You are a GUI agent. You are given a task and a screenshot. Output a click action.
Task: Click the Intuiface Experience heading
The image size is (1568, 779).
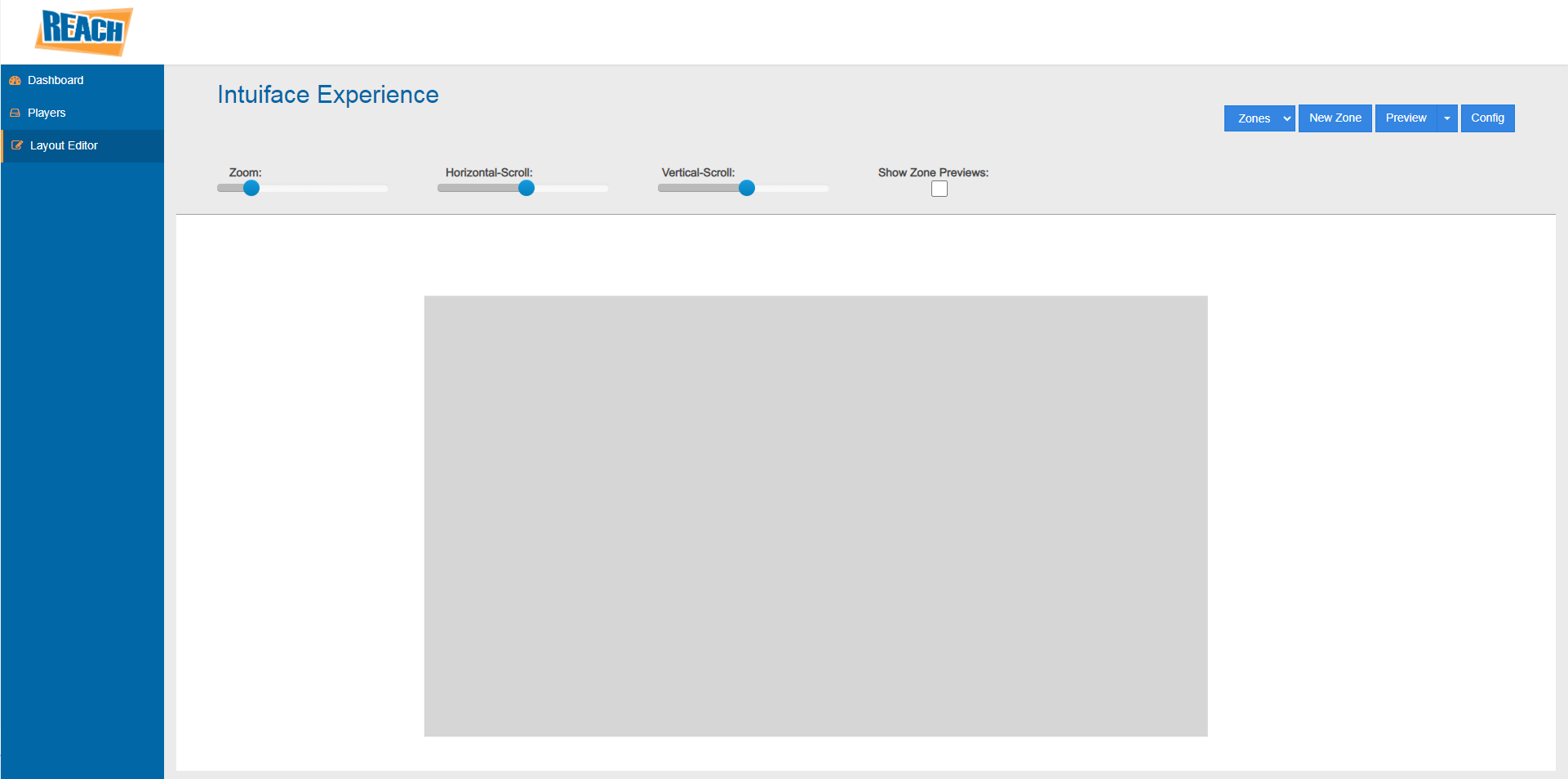coord(327,95)
